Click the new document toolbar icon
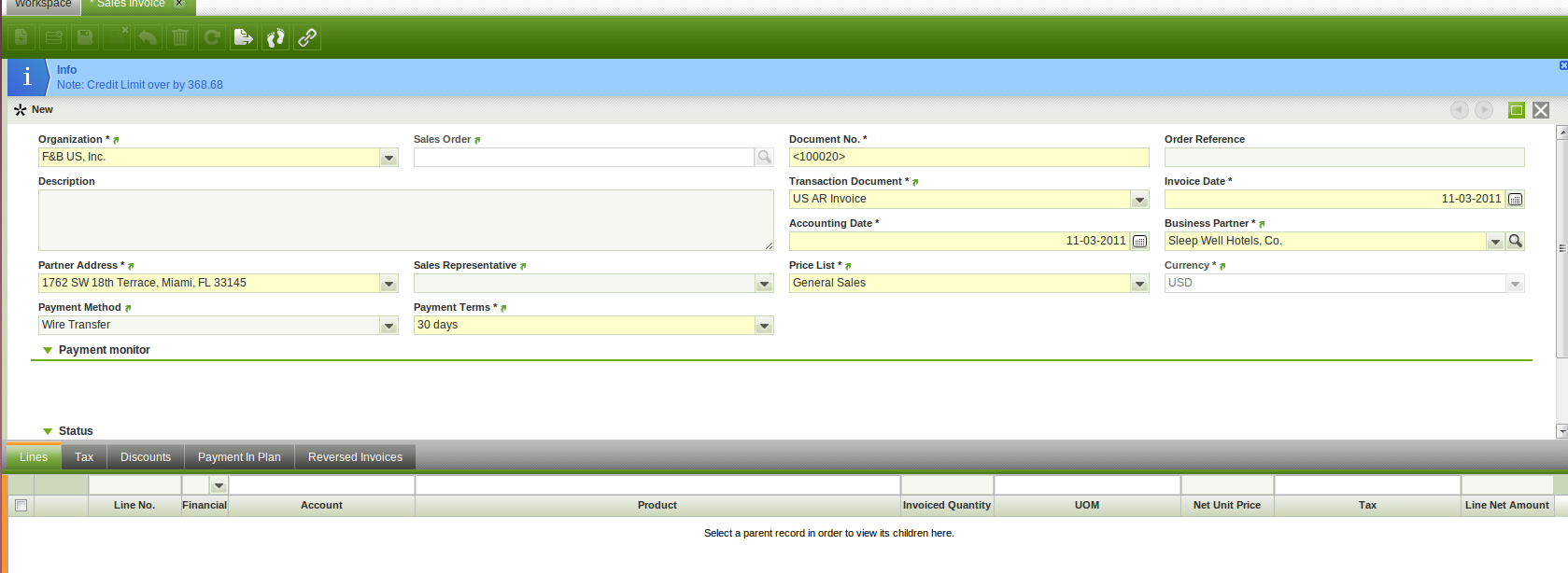Image resolution: width=1568 pixels, height=573 pixels. (21, 37)
